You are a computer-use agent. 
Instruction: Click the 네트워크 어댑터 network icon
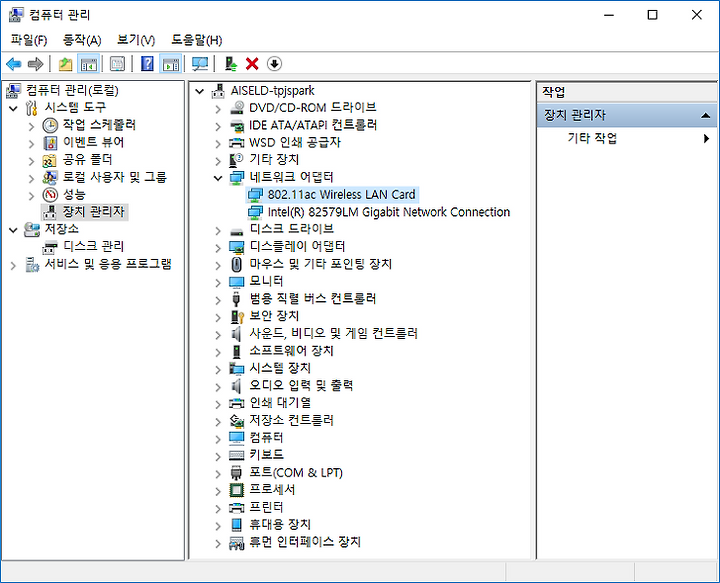point(236,178)
